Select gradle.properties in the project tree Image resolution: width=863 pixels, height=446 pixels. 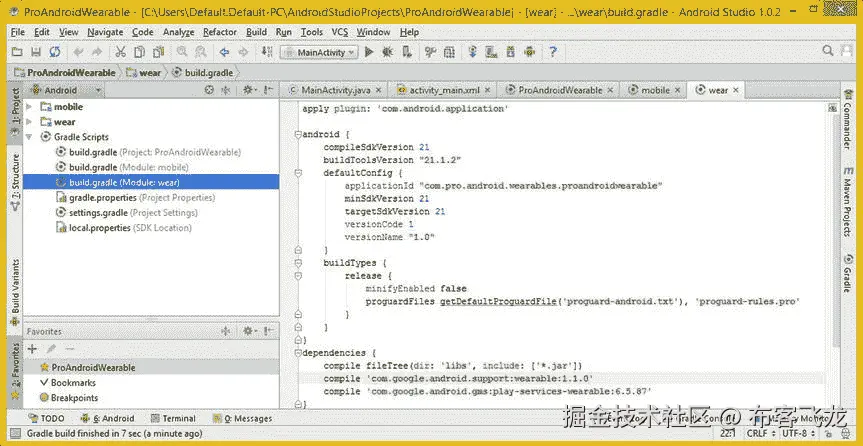135,197
